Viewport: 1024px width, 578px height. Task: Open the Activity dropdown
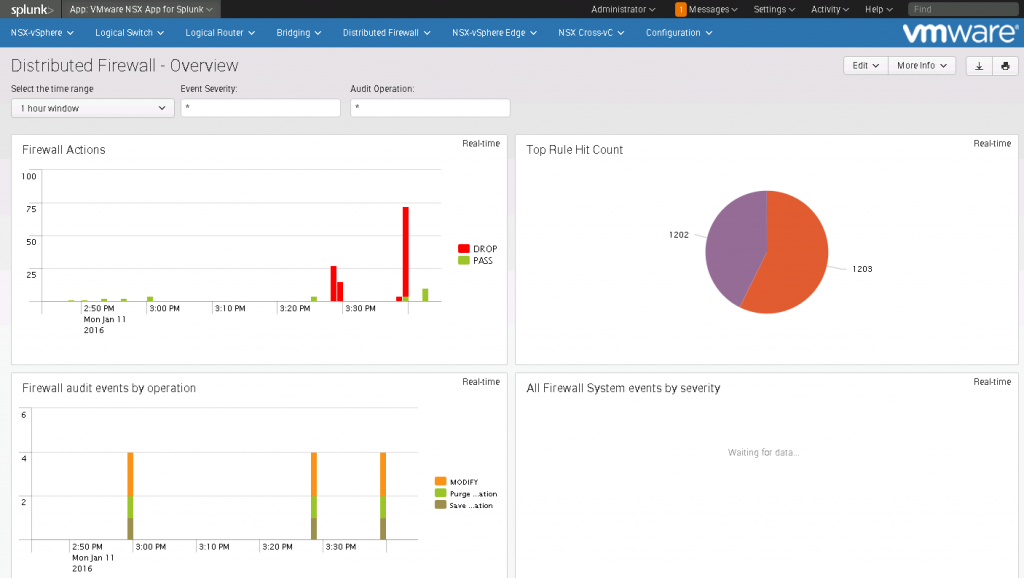pos(830,9)
